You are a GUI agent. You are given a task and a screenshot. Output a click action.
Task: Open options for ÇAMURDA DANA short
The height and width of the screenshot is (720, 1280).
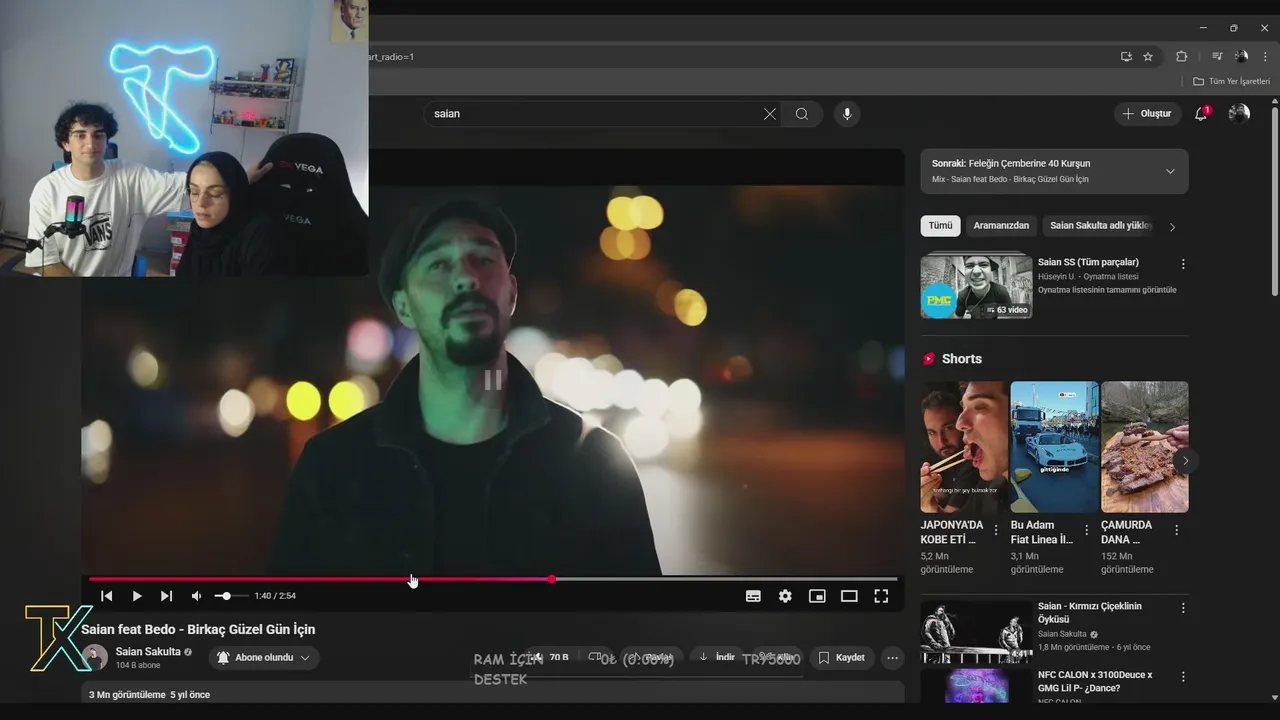pos(1176,530)
